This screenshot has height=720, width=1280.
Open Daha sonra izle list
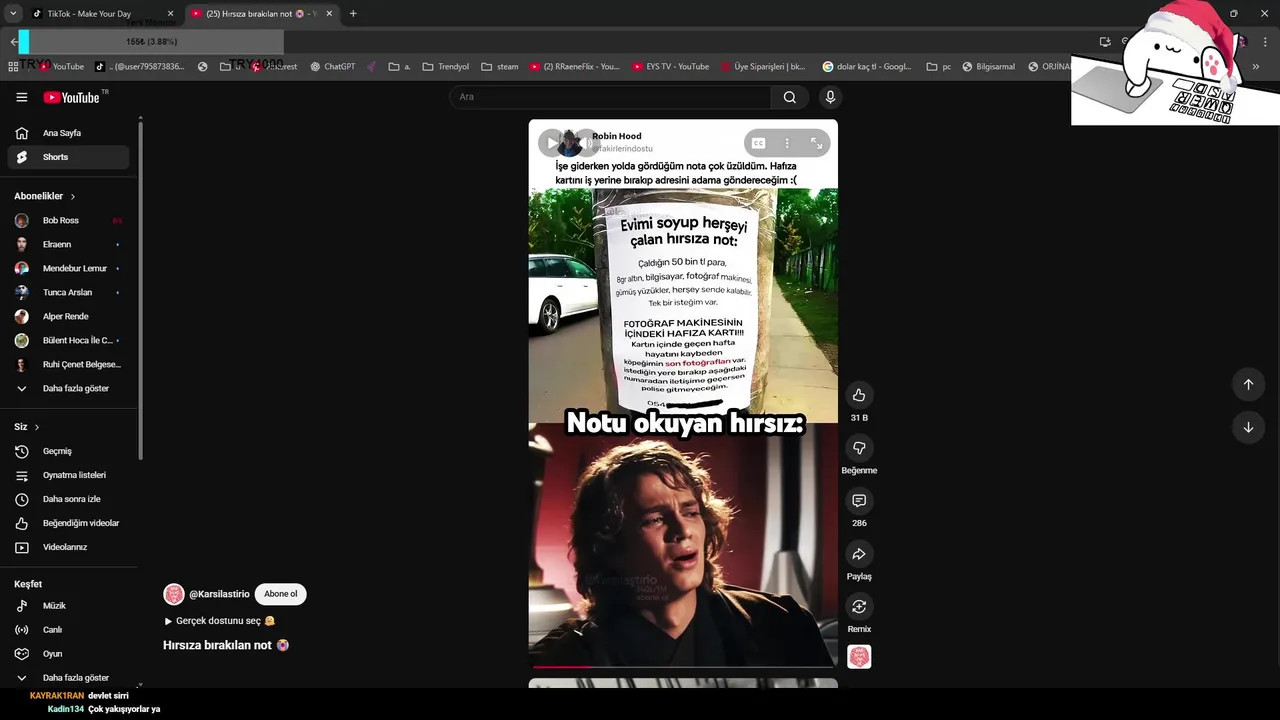(x=68, y=499)
